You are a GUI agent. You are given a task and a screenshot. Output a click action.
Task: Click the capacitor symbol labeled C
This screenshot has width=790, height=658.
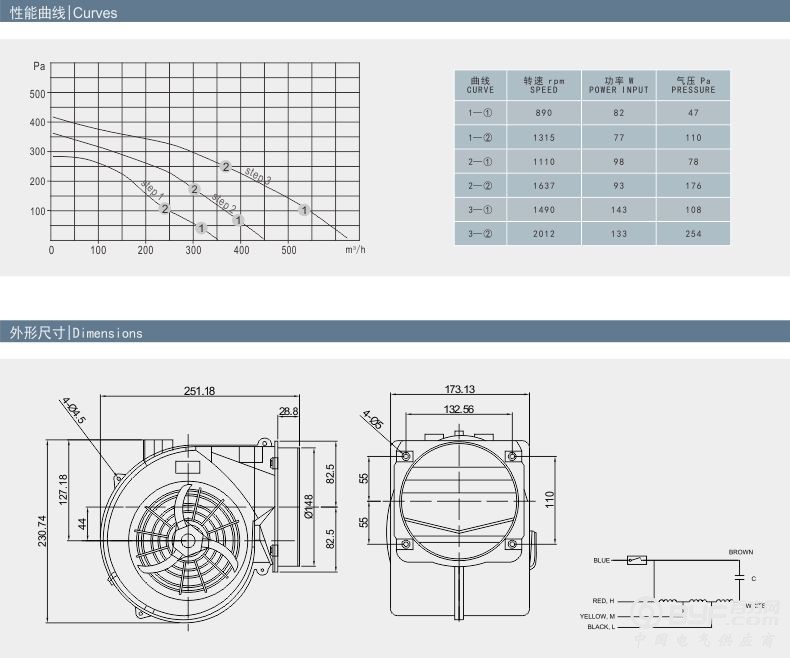click(740, 578)
